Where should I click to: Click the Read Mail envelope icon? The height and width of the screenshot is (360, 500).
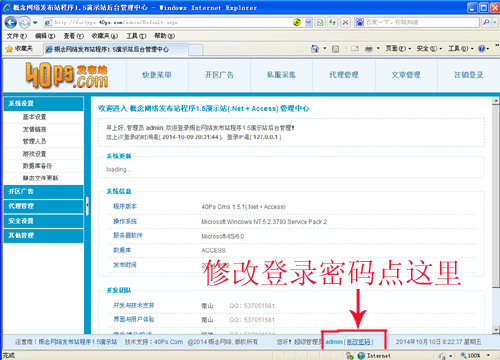[x=355, y=49]
